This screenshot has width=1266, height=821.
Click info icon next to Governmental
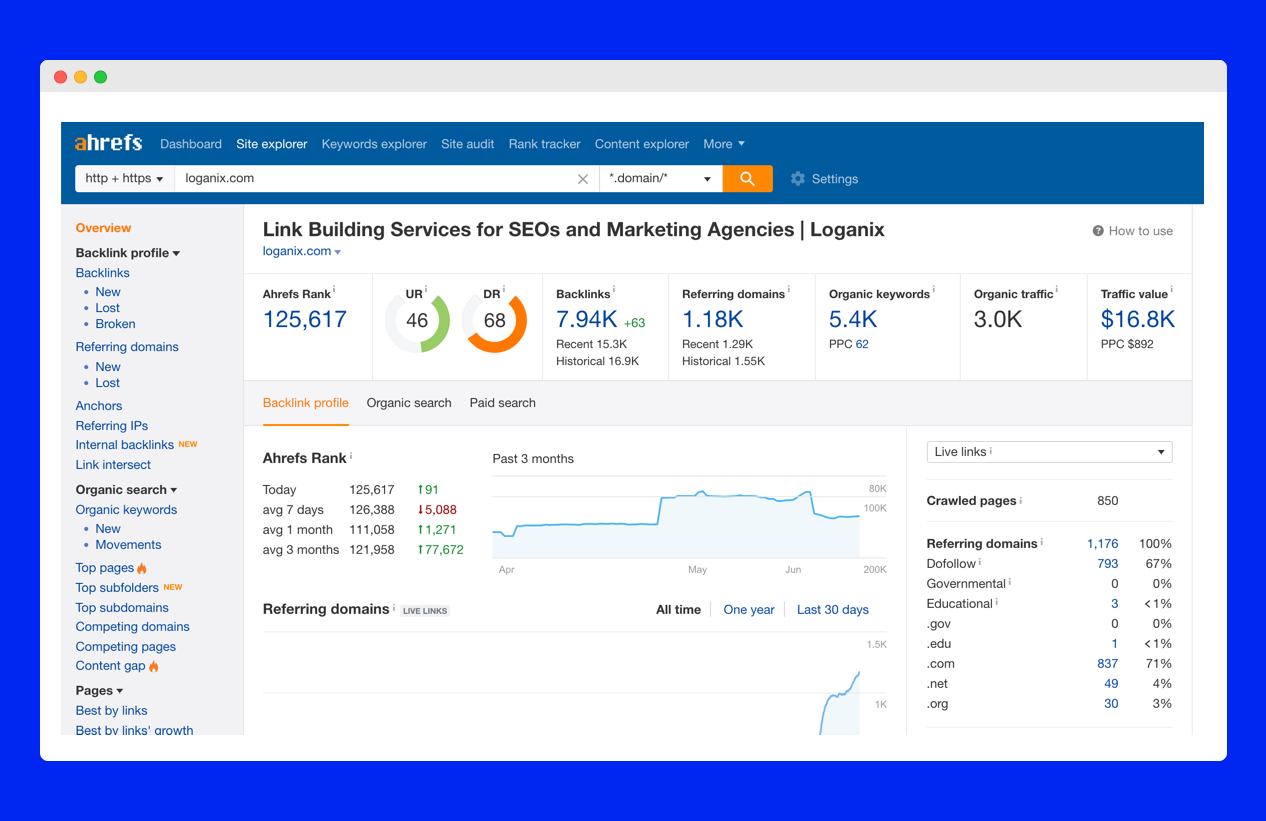tap(1010, 582)
